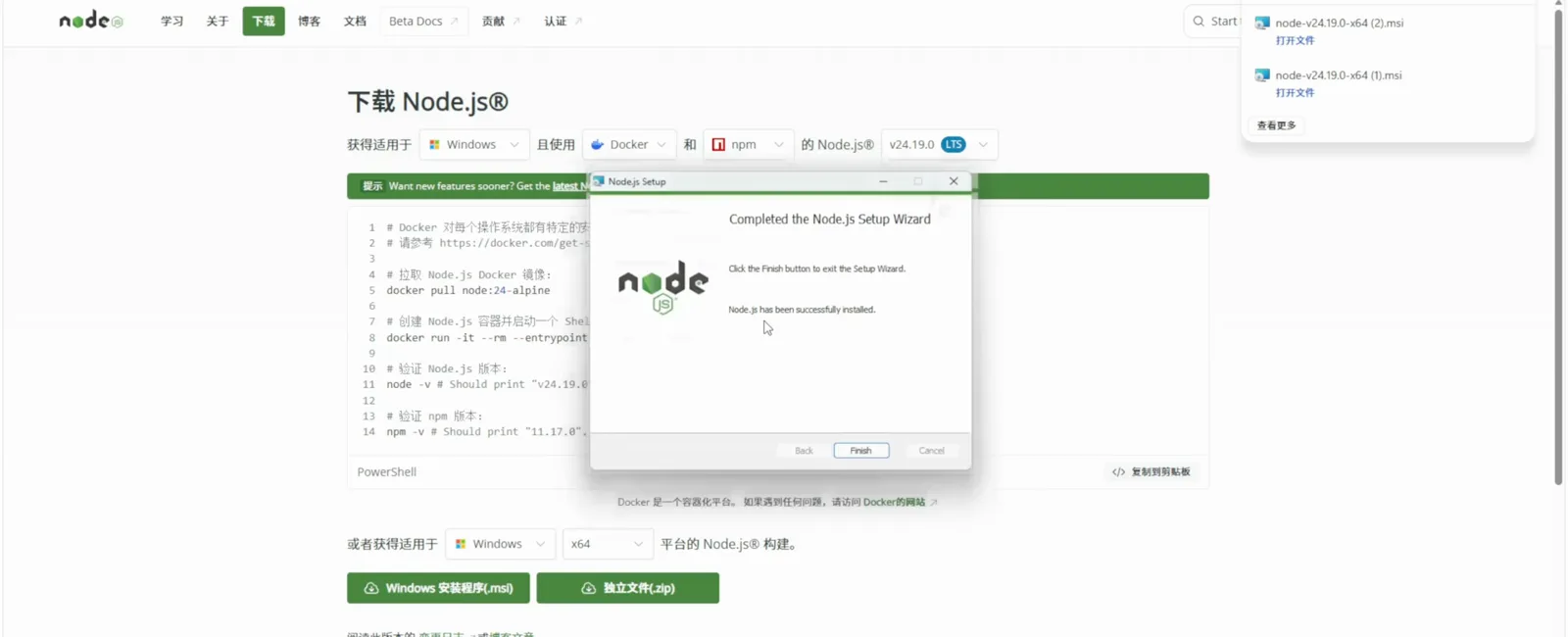Open the latest link in green banner

568,186
